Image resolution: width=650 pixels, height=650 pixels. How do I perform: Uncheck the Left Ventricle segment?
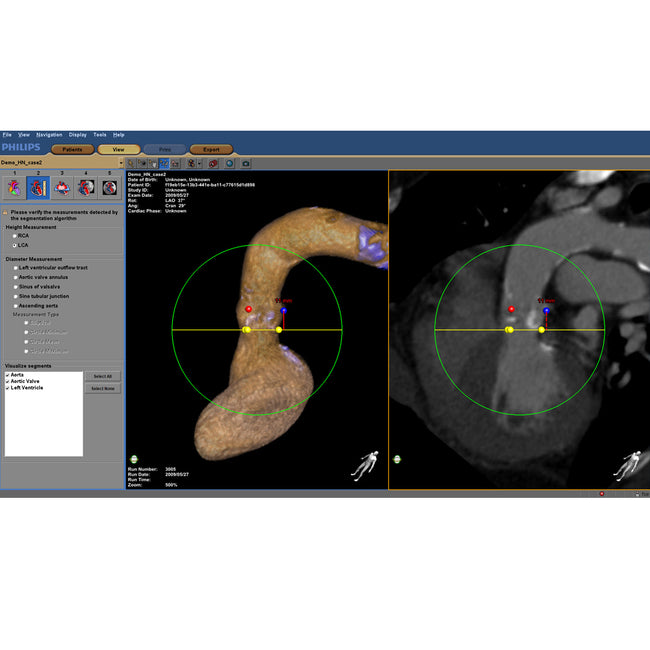coord(8,387)
